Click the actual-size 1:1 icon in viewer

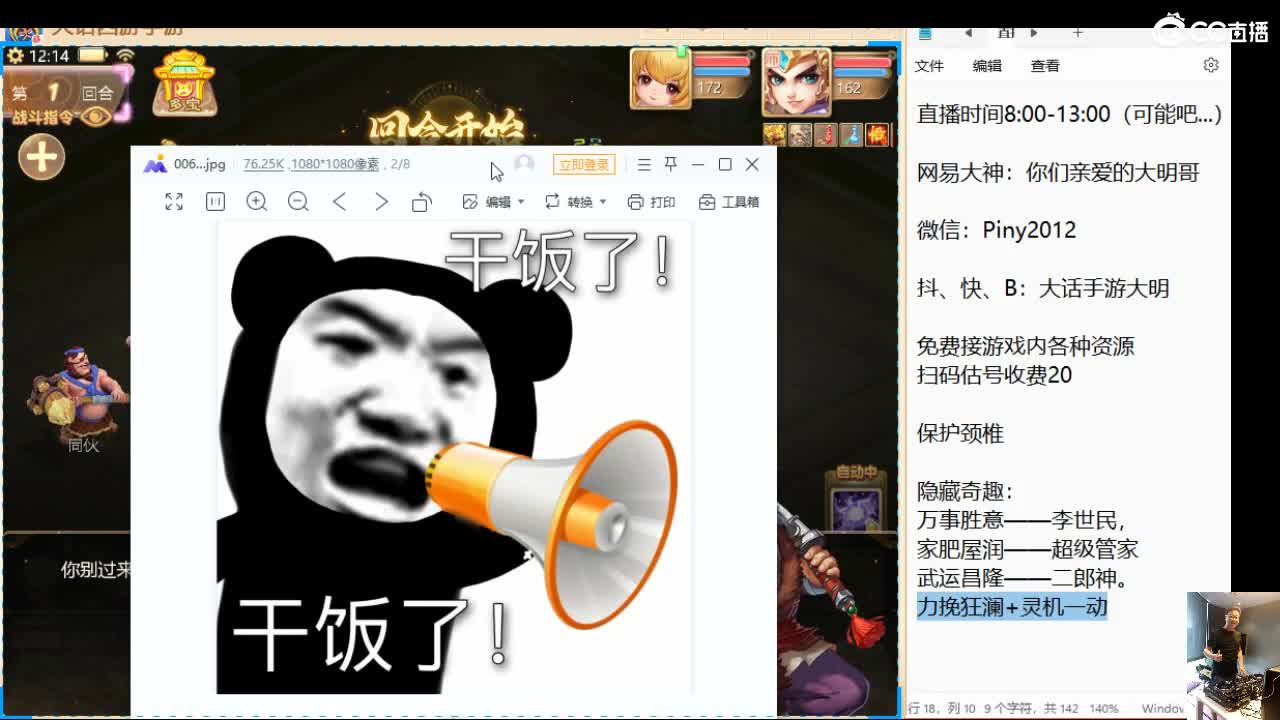tap(215, 202)
